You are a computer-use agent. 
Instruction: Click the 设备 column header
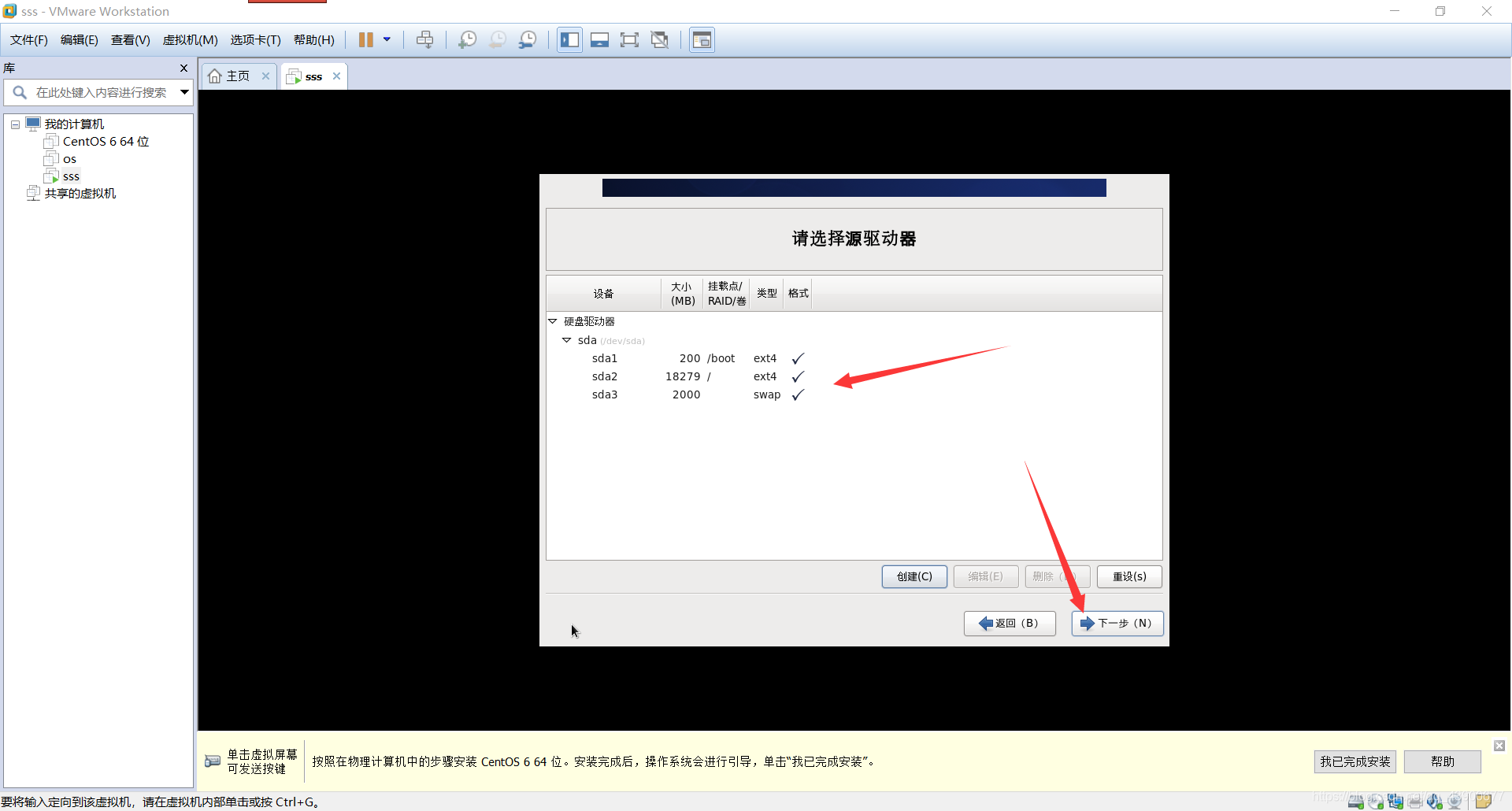click(x=604, y=294)
